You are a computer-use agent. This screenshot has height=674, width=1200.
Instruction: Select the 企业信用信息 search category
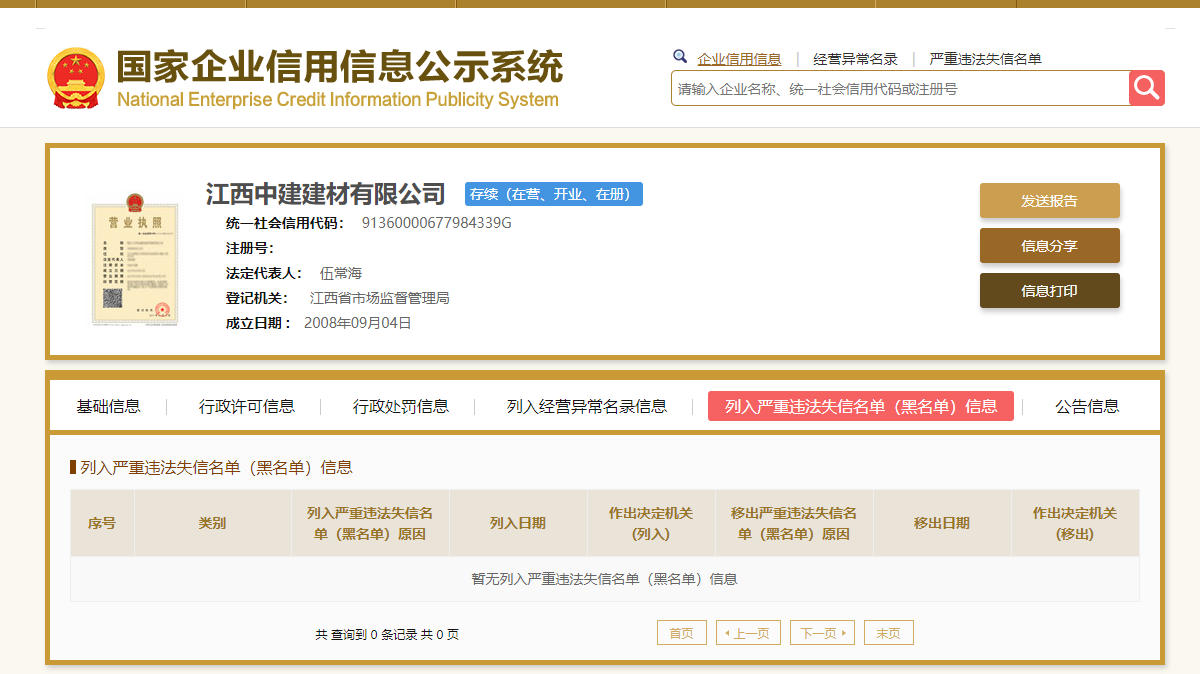click(739, 59)
